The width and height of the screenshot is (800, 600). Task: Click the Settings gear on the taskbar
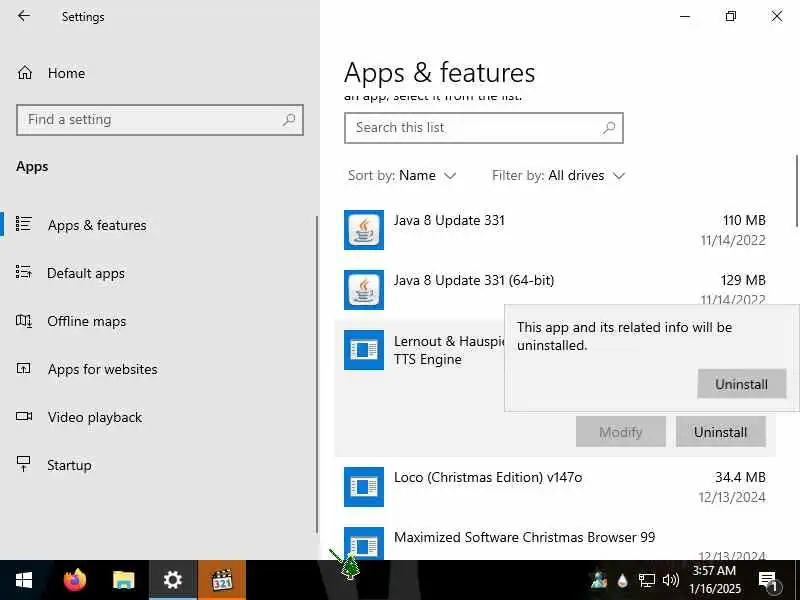pyautogui.click(x=173, y=580)
